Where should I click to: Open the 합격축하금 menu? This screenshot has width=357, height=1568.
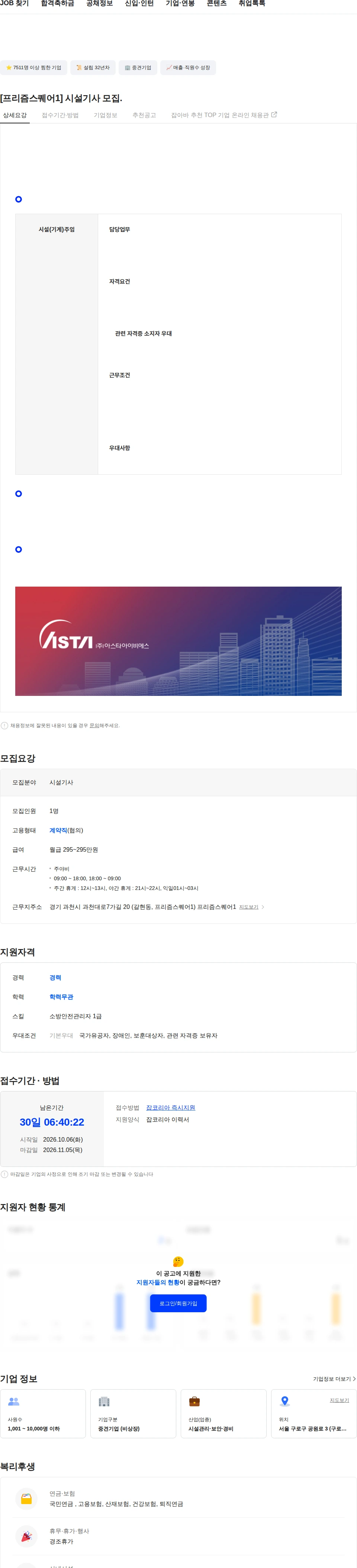click(x=57, y=4)
